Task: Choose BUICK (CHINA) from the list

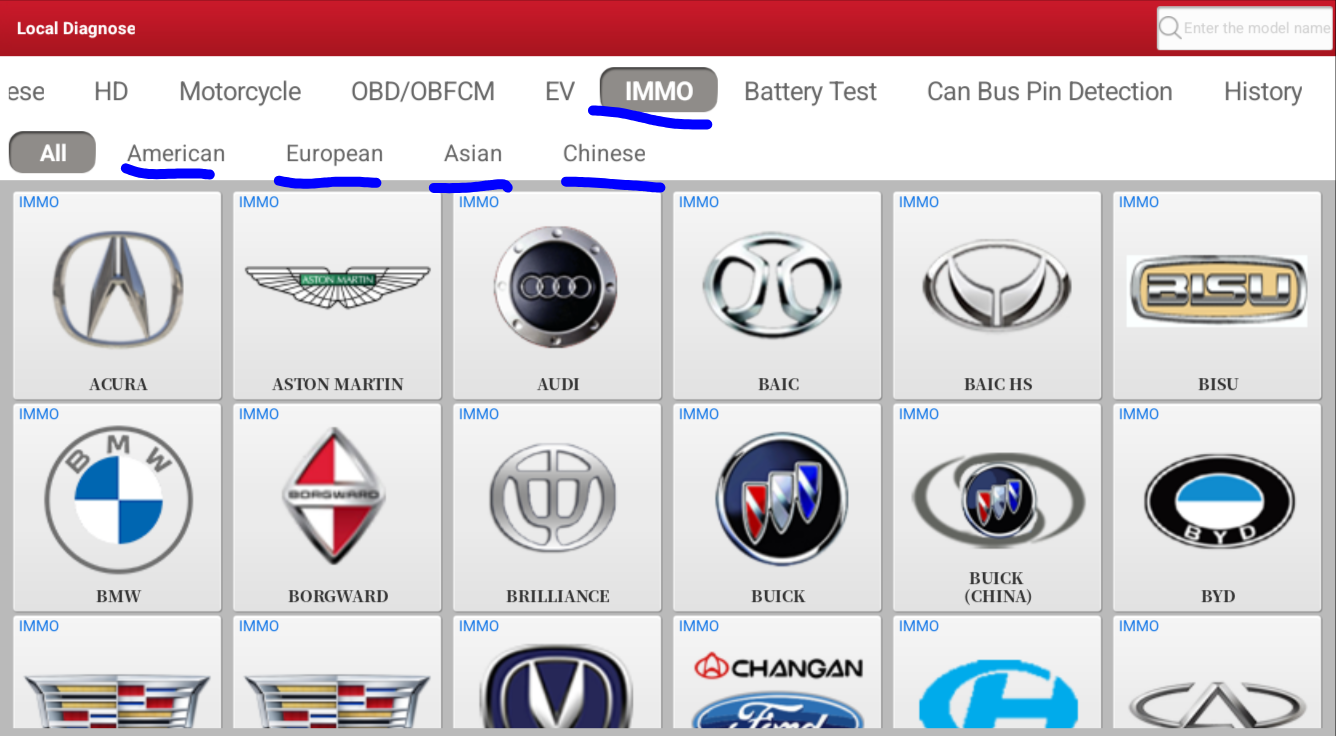Action: [997, 505]
